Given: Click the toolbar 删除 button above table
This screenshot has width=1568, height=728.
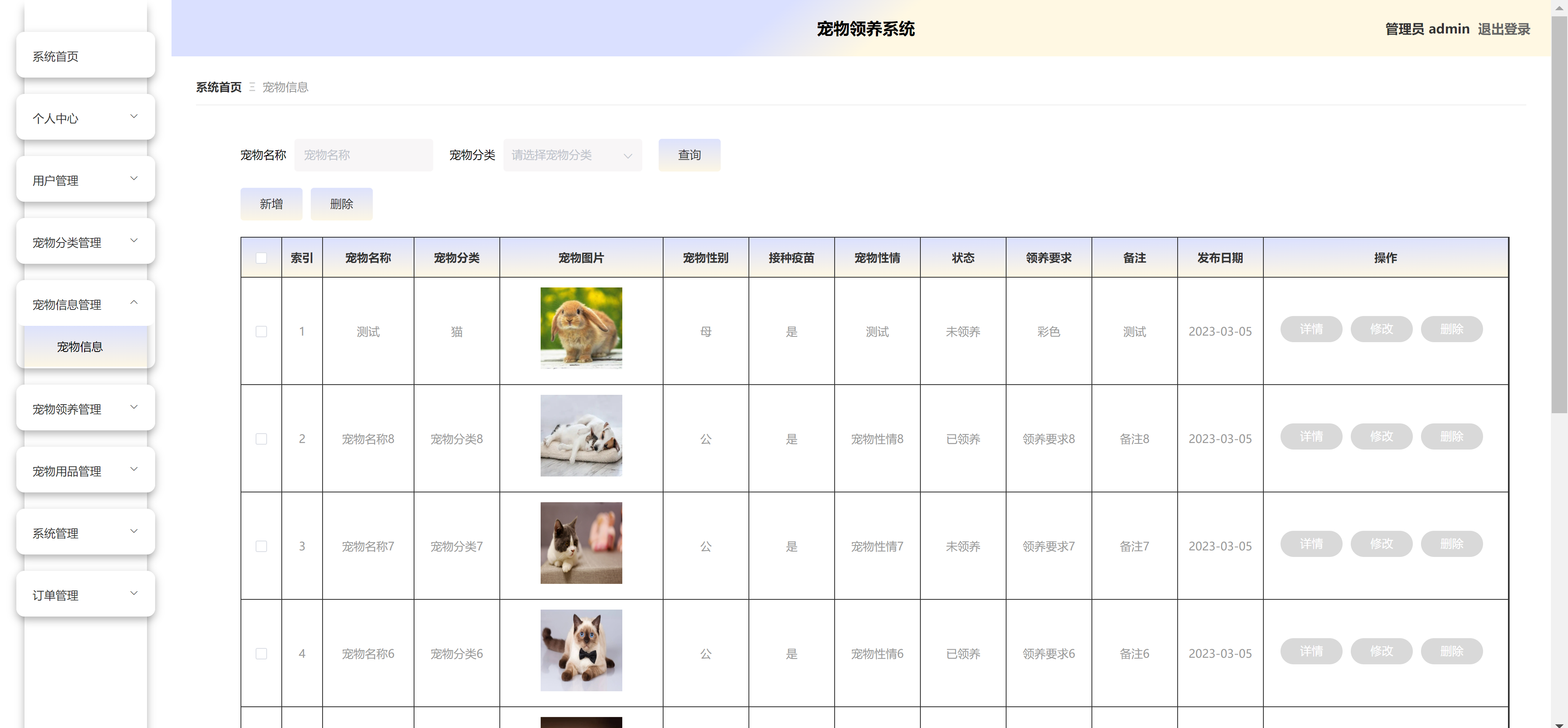Looking at the screenshot, I should click(x=341, y=203).
